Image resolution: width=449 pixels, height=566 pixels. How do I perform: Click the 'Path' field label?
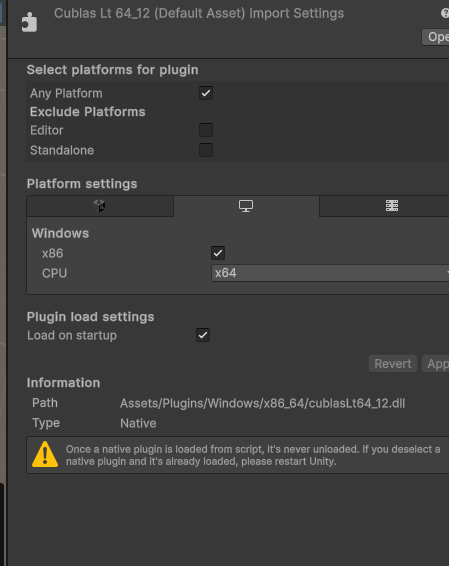pos(45,403)
